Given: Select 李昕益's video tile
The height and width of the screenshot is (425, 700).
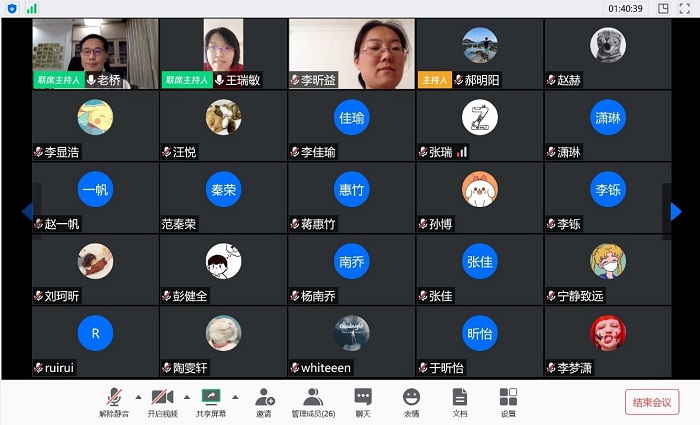Looking at the screenshot, I should pos(350,53).
